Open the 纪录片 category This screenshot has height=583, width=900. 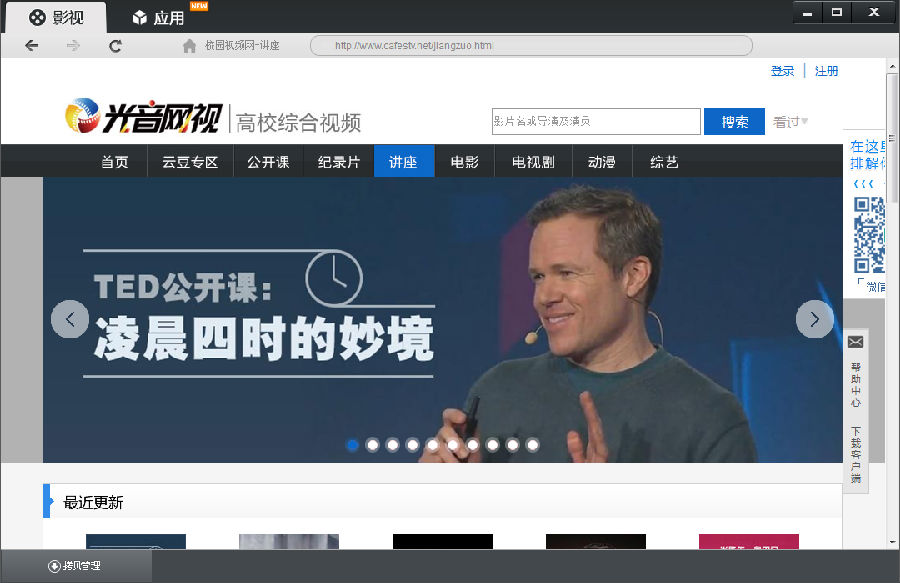[339, 162]
